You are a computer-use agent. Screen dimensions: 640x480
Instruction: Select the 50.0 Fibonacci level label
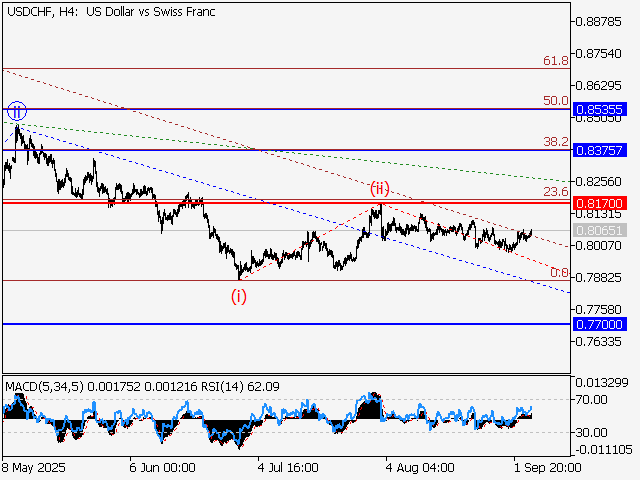(x=556, y=101)
